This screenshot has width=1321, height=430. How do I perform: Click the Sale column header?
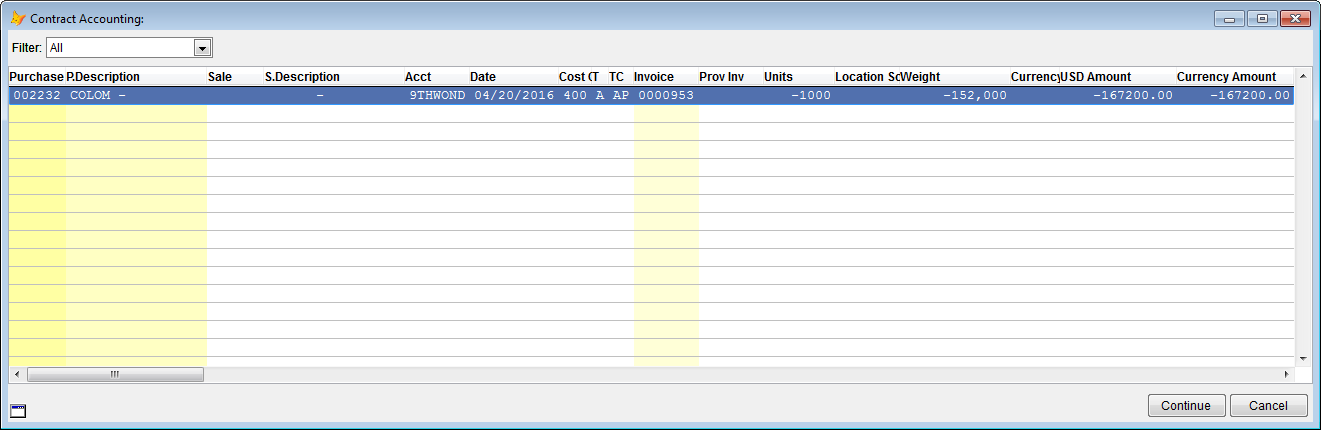(x=234, y=77)
